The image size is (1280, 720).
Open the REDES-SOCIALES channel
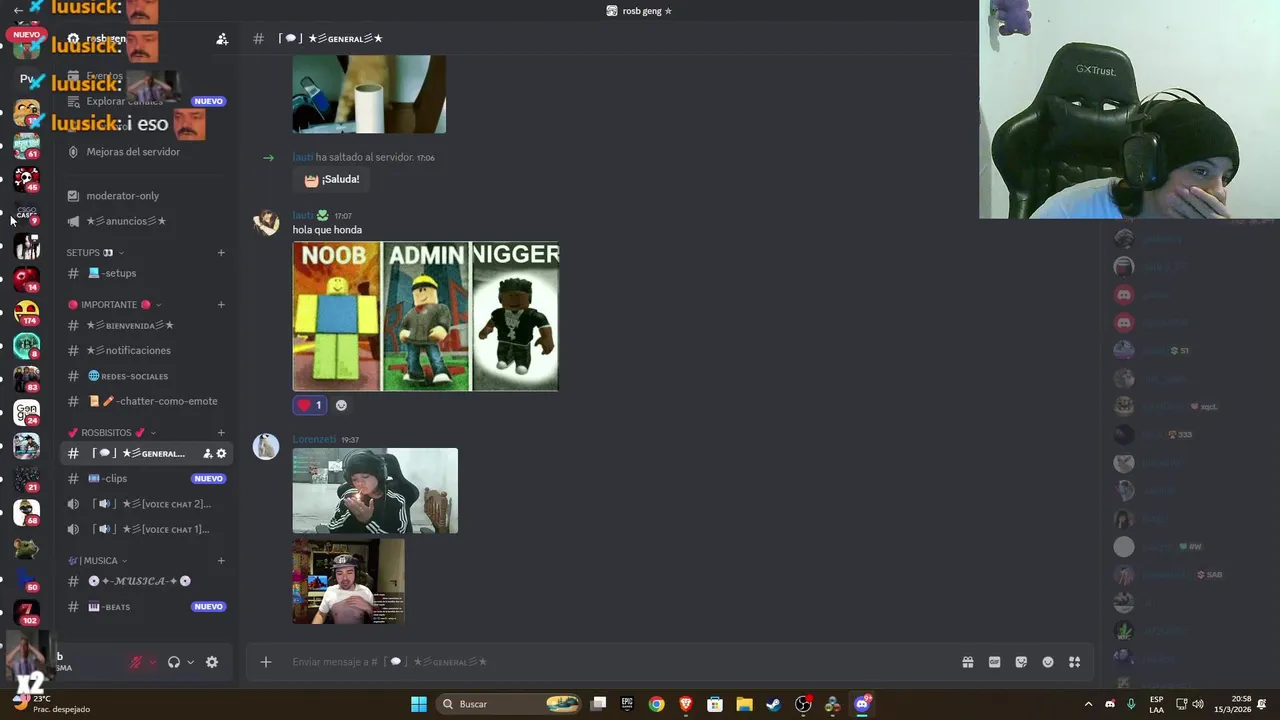point(146,376)
